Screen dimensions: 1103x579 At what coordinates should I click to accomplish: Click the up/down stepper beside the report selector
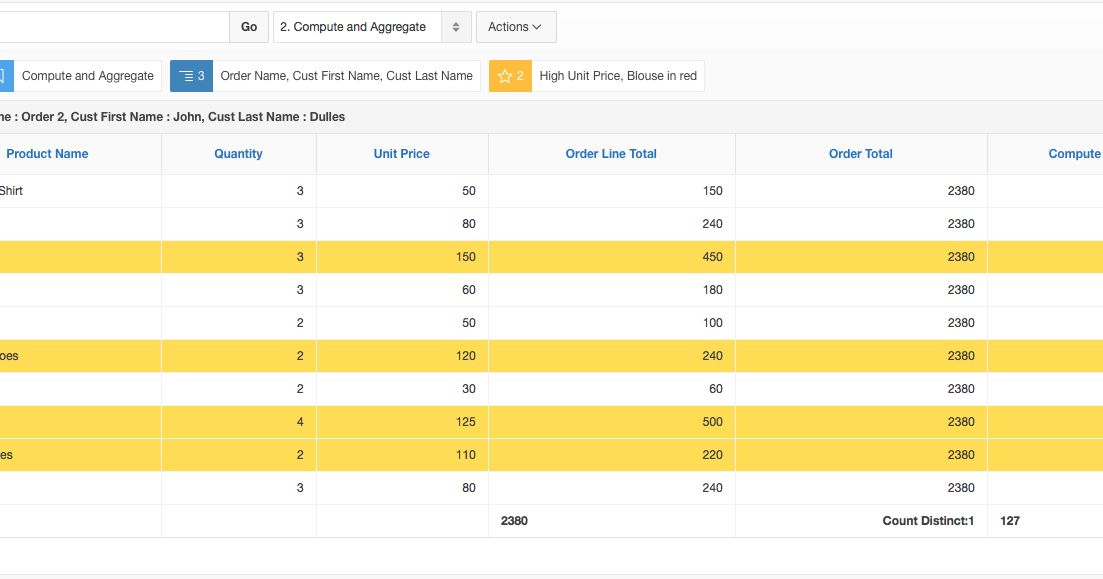456,27
